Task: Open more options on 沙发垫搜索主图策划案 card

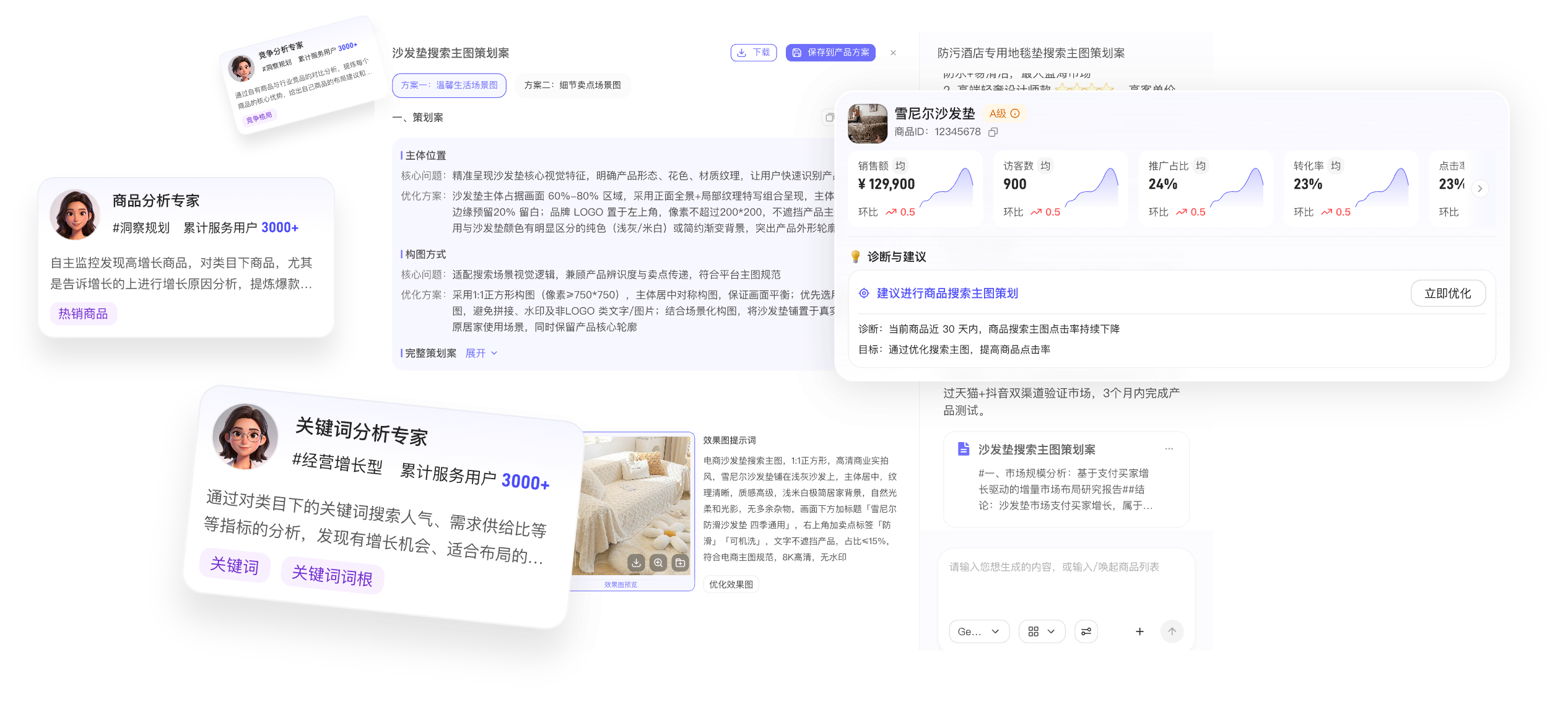Action: [1169, 449]
